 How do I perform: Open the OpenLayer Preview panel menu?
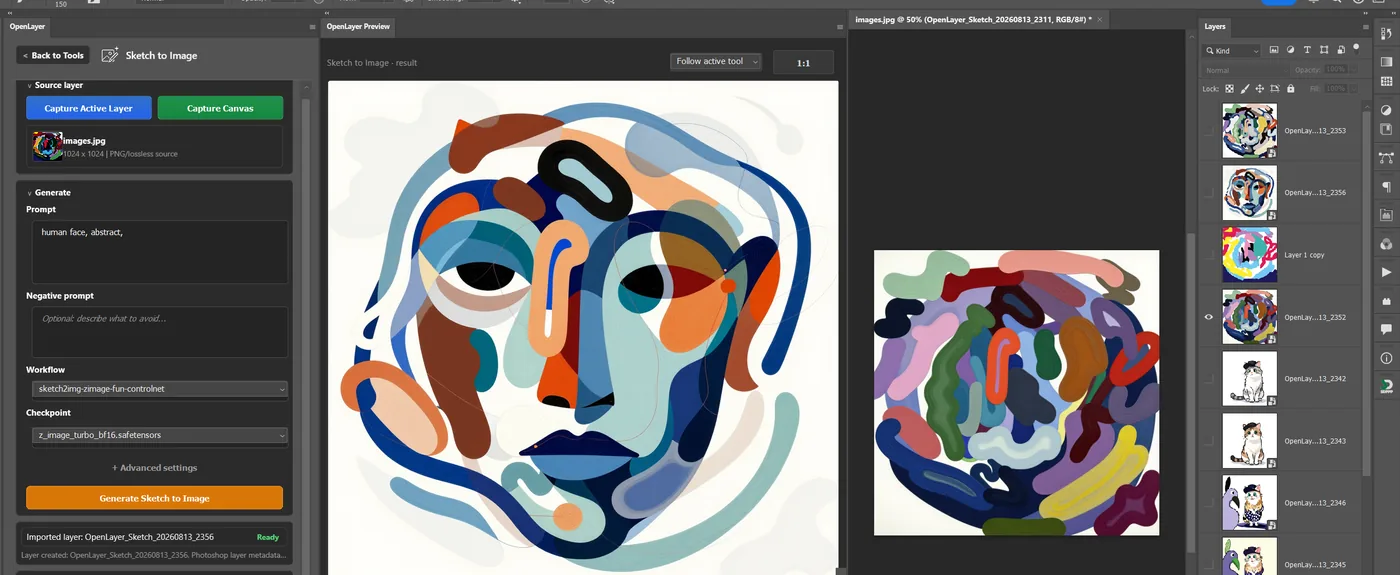pos(840,27)
